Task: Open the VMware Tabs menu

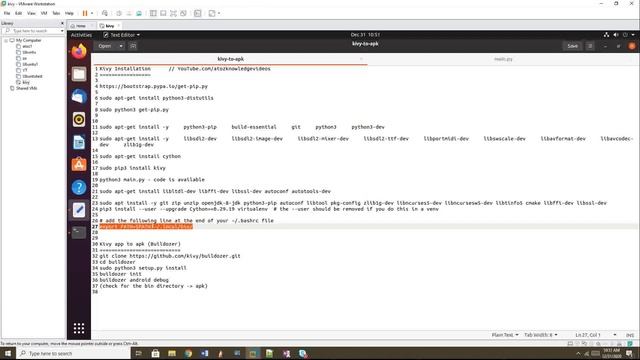Action: [56, 13]
